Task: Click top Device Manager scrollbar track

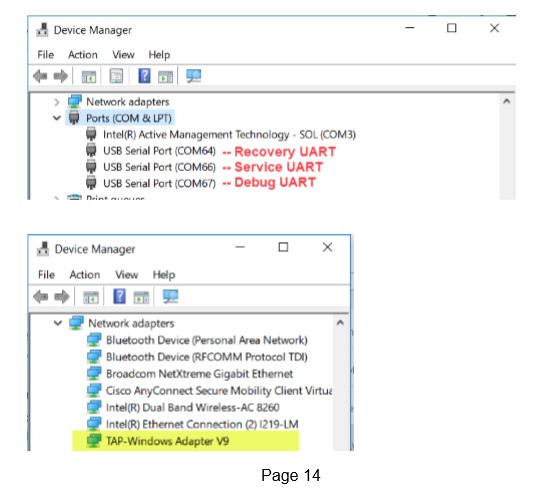Action: 507,154
